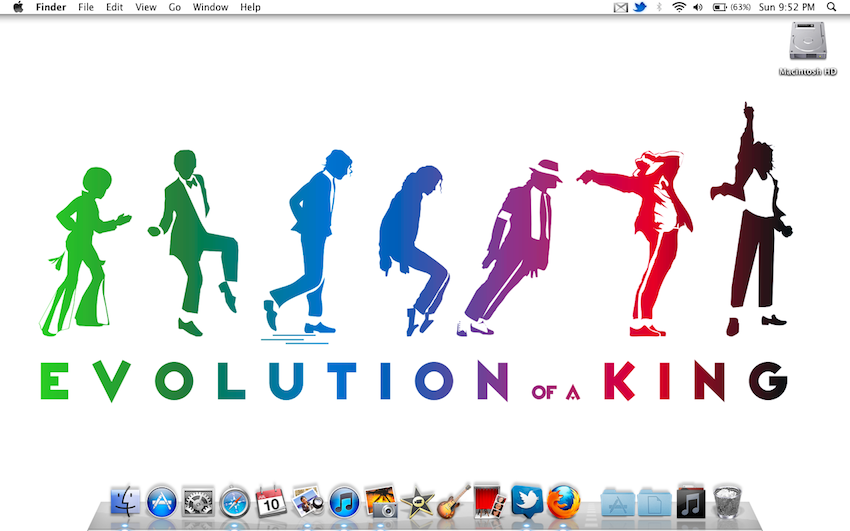Open the Window menu
The width and height of the screenshot is (850, 531).
(x=210, y=7)
